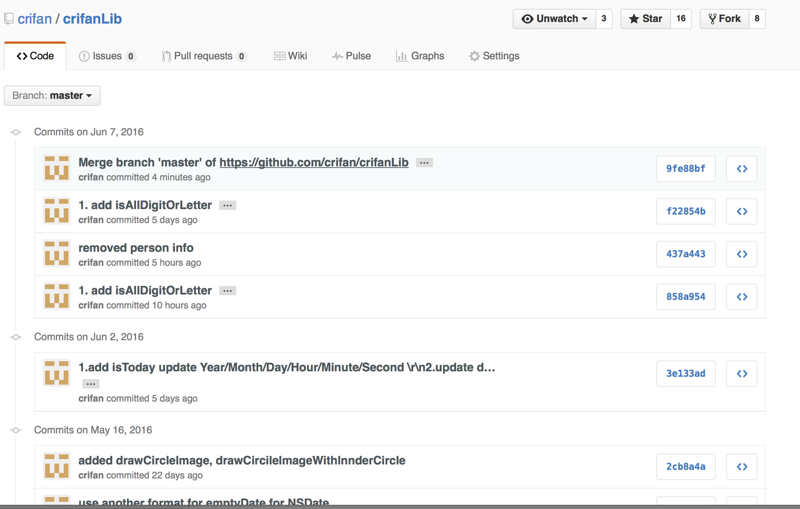The width and height of the screenshot is (800, 509).
Task: Browse repository at commit 437a443
Action: click(x=741, y=254)
